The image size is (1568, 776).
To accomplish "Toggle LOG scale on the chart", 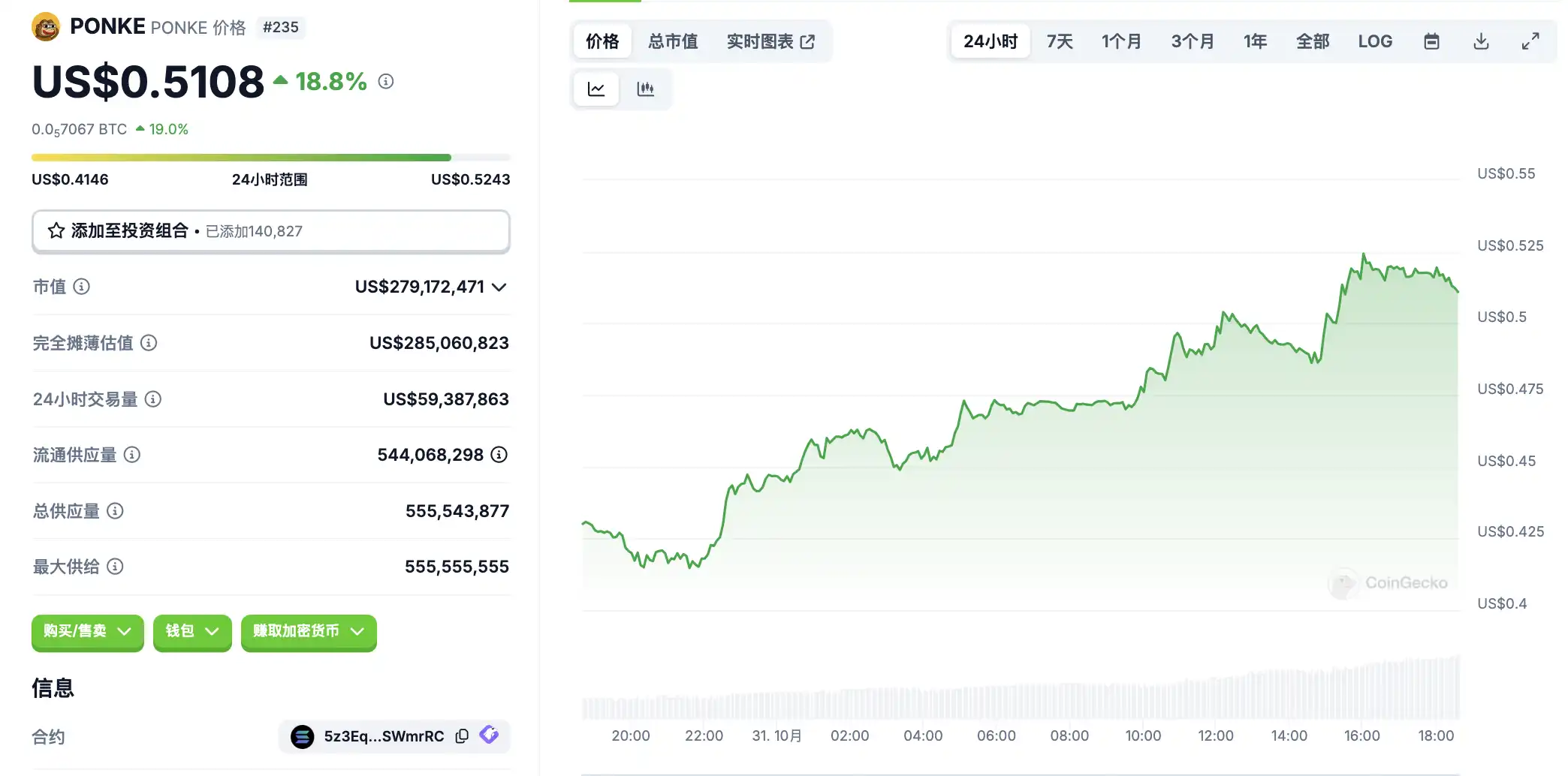I will [1375, 41].
